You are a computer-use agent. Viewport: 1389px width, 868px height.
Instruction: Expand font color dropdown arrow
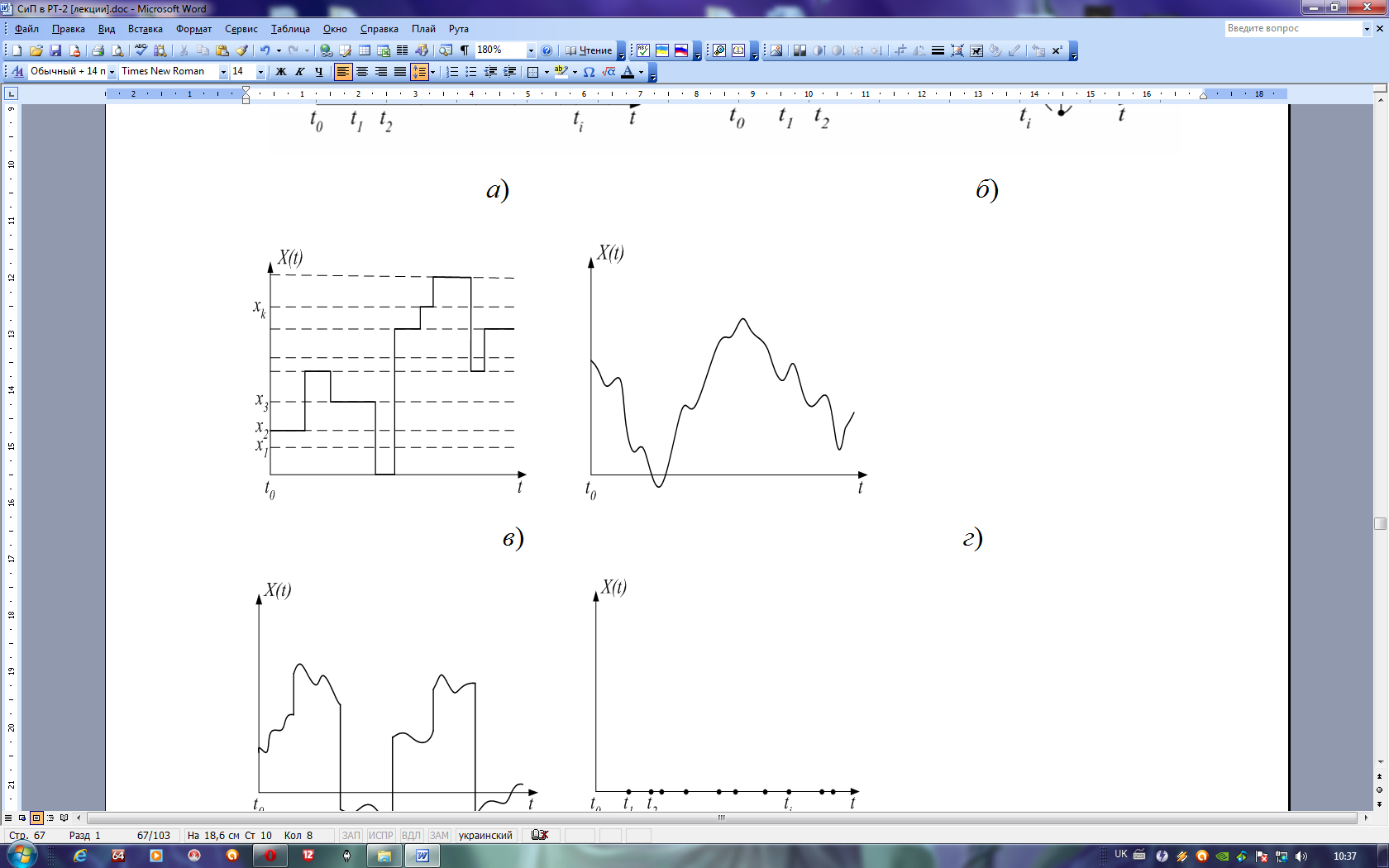tap(641, 72)
